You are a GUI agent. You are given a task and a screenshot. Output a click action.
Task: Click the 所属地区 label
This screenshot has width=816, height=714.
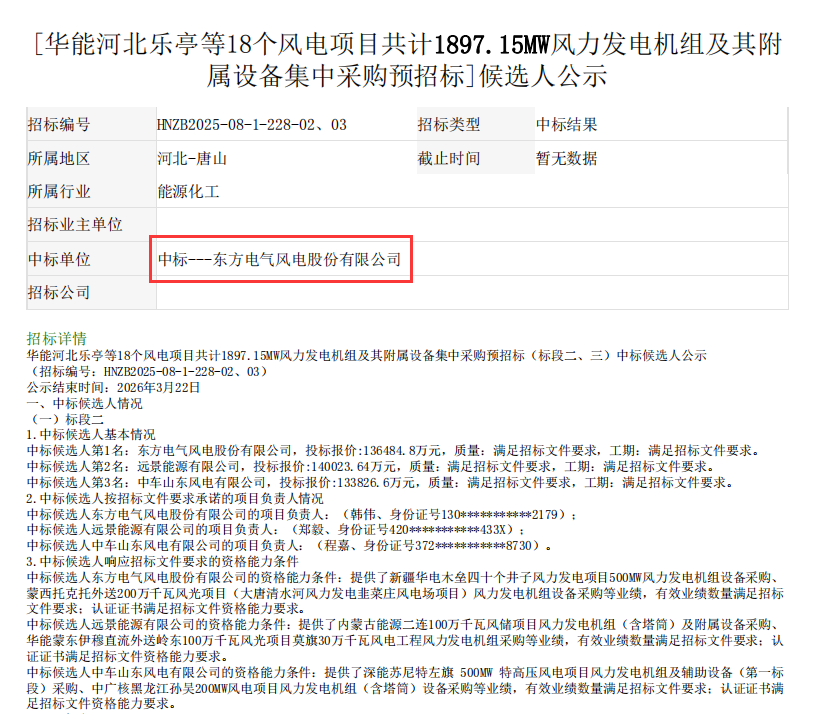[x=59, y=158]
